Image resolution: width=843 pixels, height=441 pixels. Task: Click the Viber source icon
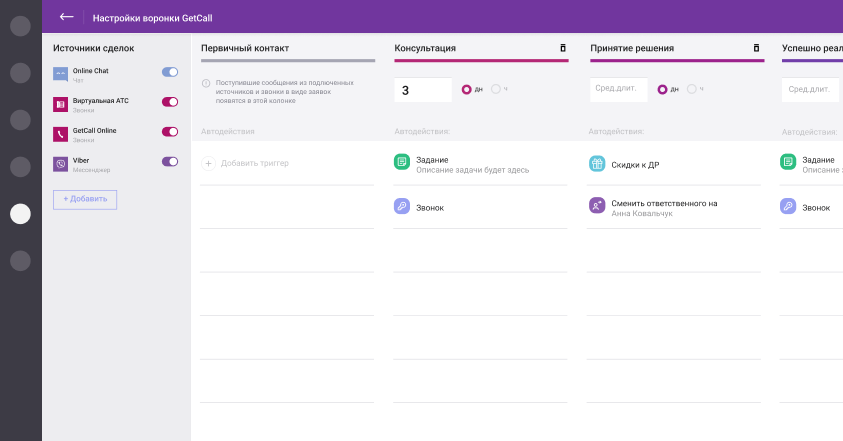tap(61, 163)
